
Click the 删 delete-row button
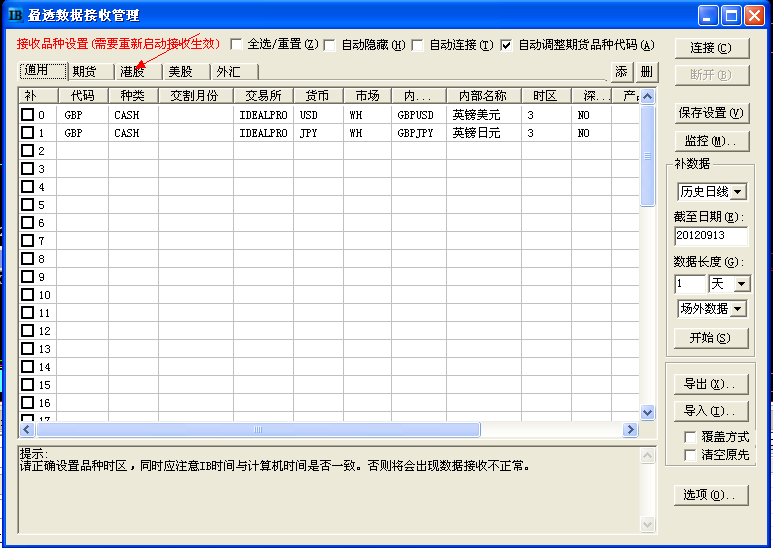[x=647, y=72]
